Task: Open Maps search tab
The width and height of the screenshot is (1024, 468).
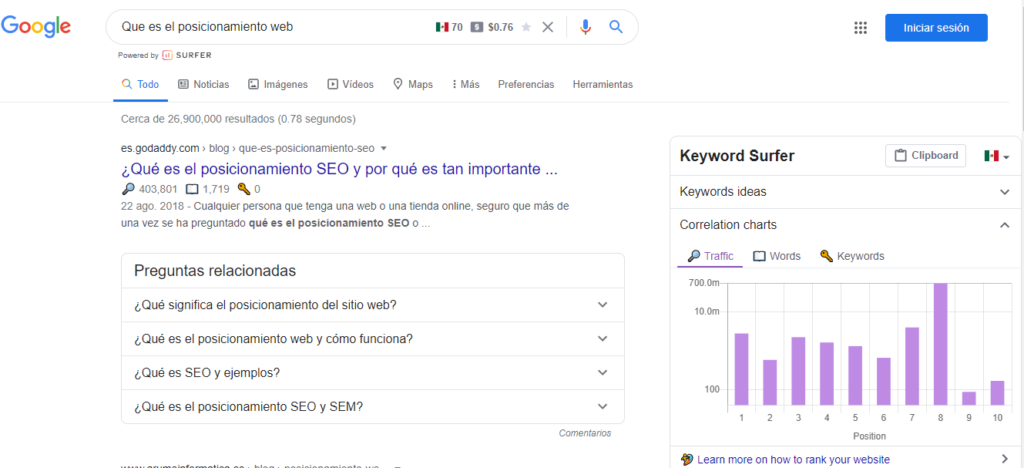Action: [413, 84]
